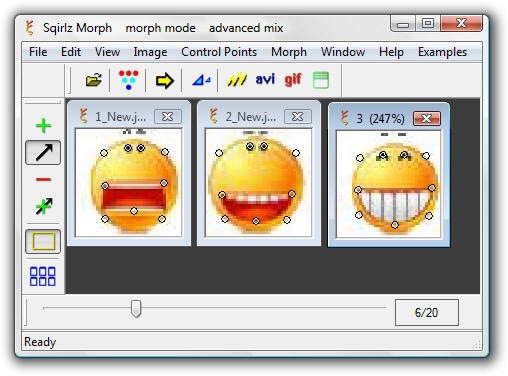This screenshot has width=508, height=376.
Task: Open image file with folder icon
Action: click(x=94, y=80)
